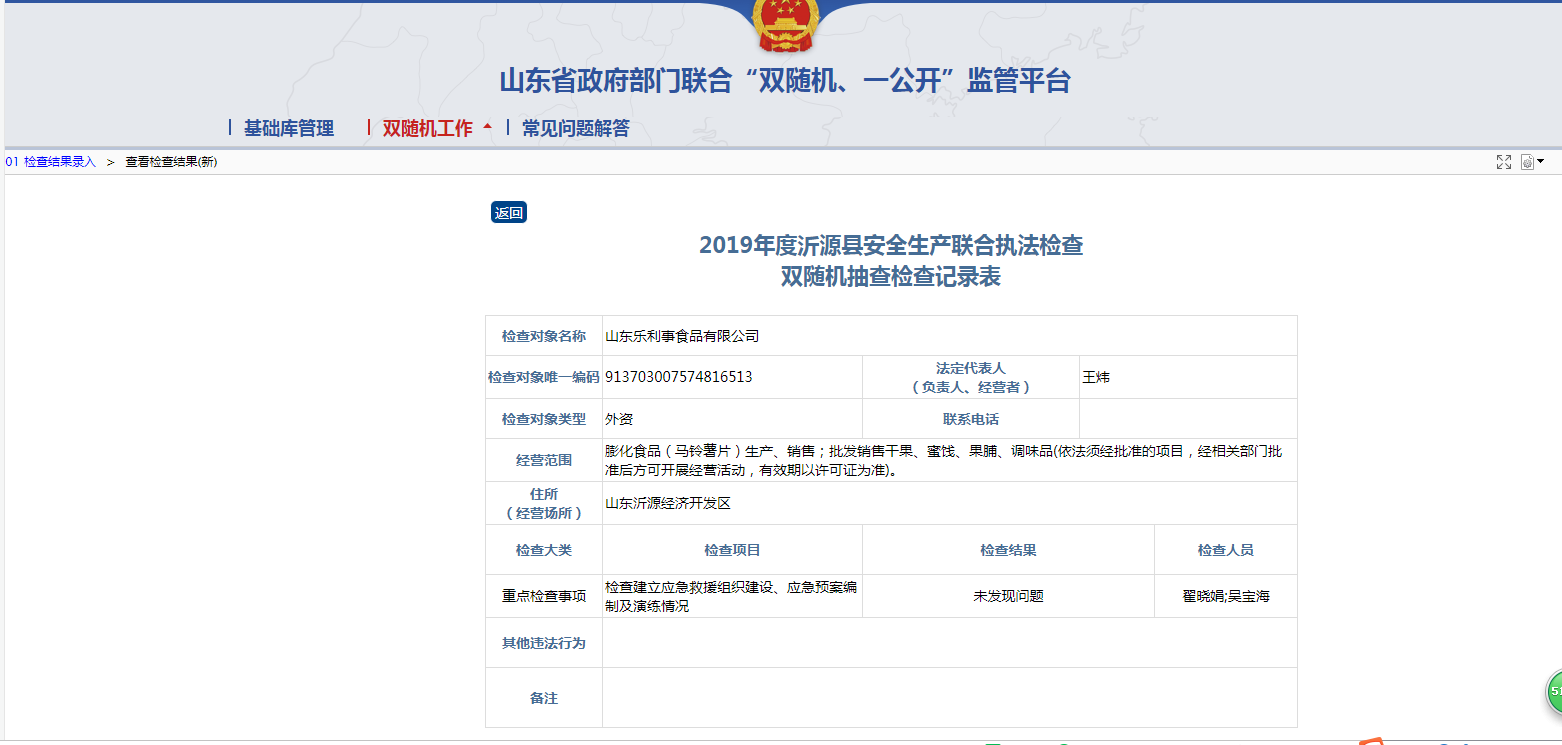Select the 双随机工作 menu item
The image size is (1562, 745).
pos(427,128)
